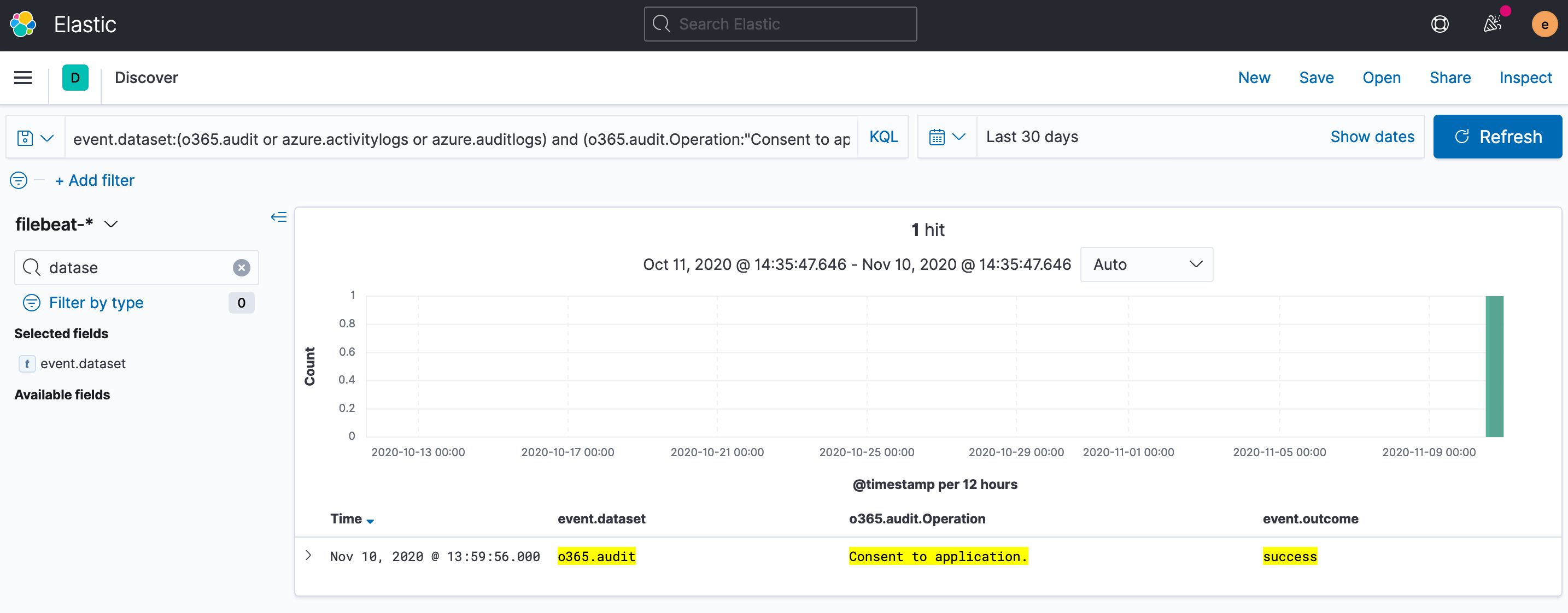Click the 't' type badge on event.dataset
Viewport: 1568px width, 613px height.
point(27,364)
